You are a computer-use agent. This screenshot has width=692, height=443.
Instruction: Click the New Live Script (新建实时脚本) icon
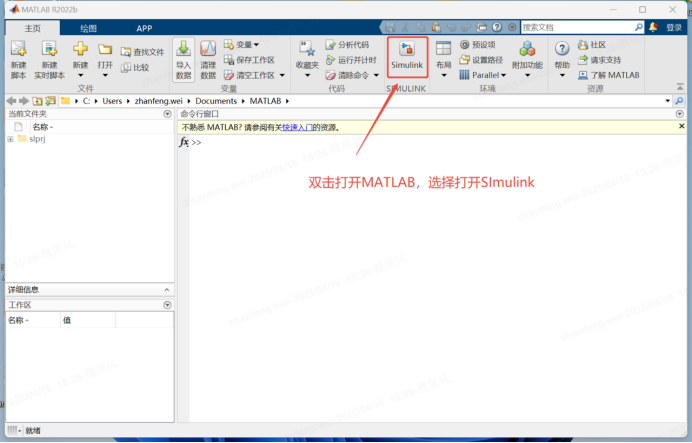tap(49, 49)
